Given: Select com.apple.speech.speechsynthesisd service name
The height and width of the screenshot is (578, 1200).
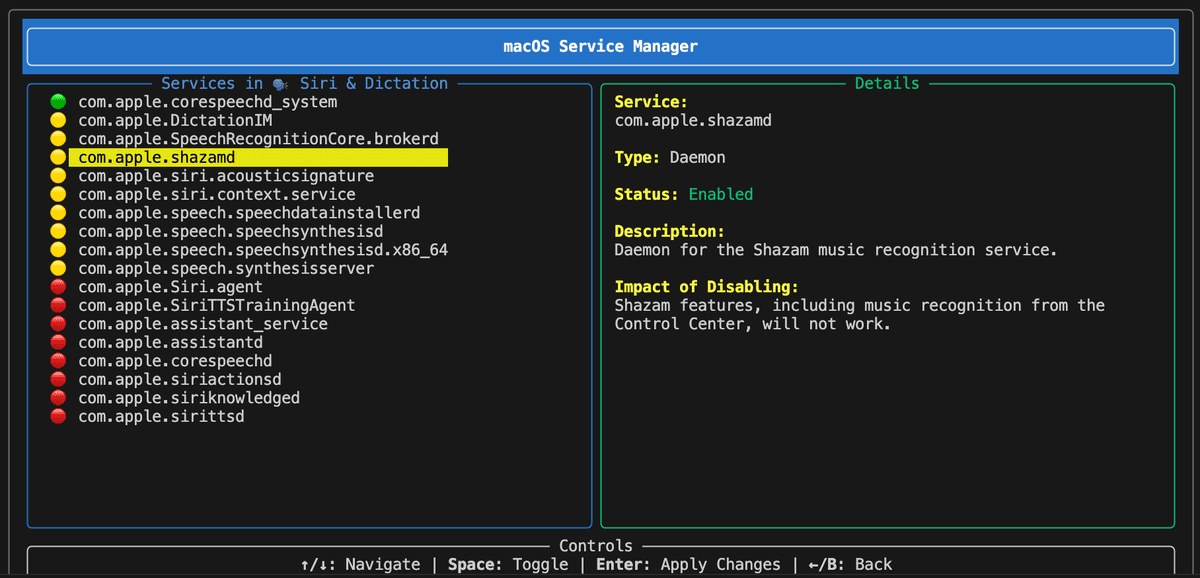Looking at the screenshot, I should [231, 231].
